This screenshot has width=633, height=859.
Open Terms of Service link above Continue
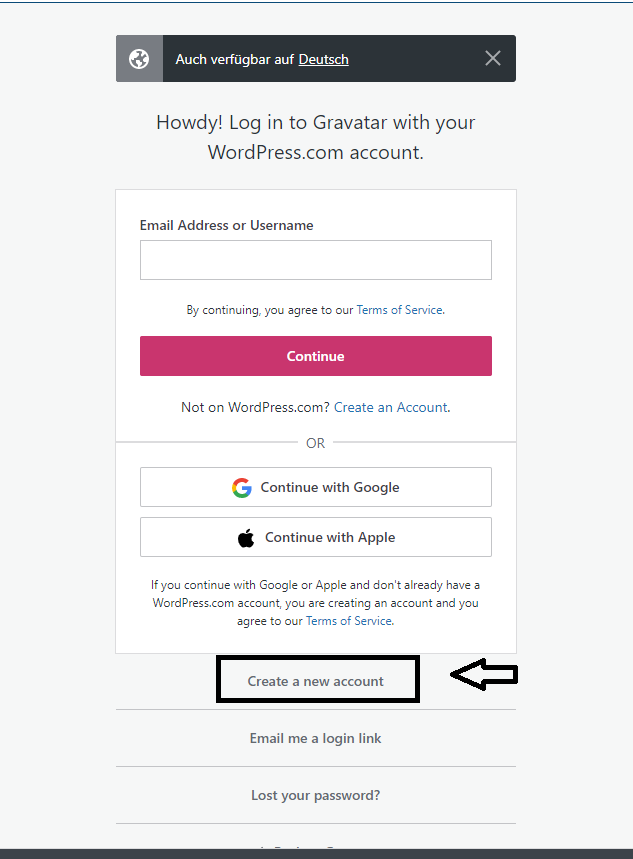(400, 310)
